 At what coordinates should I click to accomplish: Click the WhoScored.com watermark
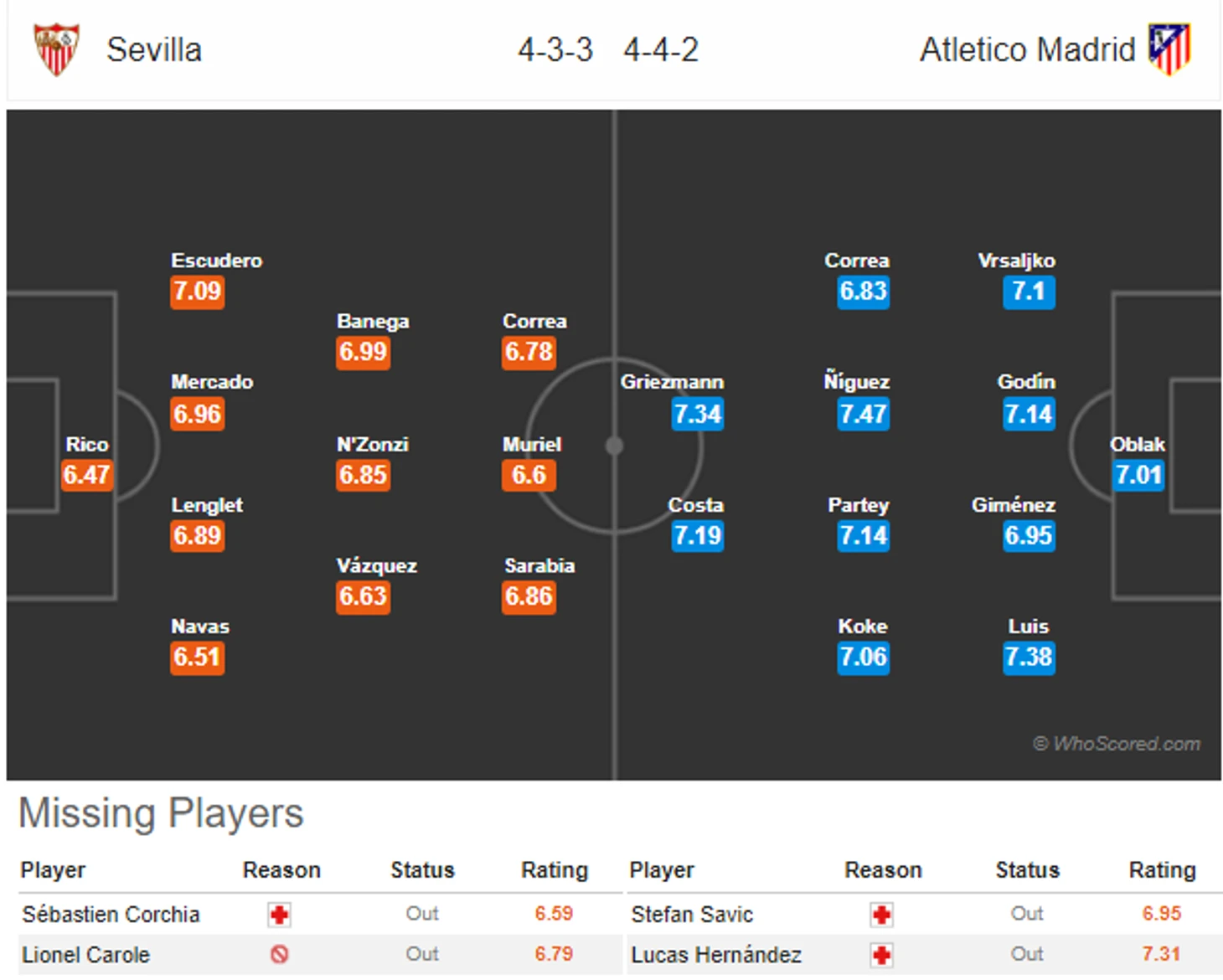tap(1117, 743)
